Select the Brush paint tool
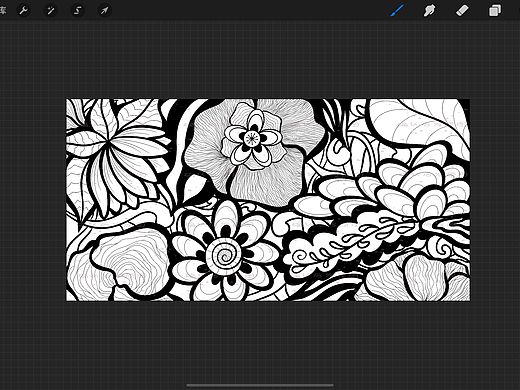 tap(398, 10)
